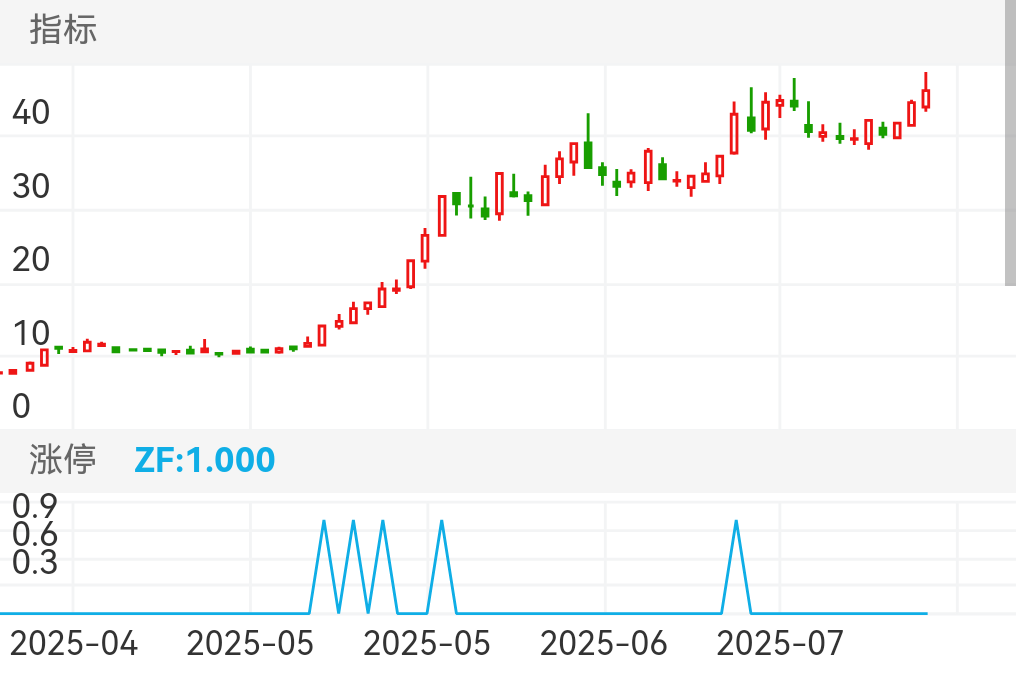Click the limit-up spike before 2025-07
1016x676 pixels.
pyautogui.click(x=736, y=564)
